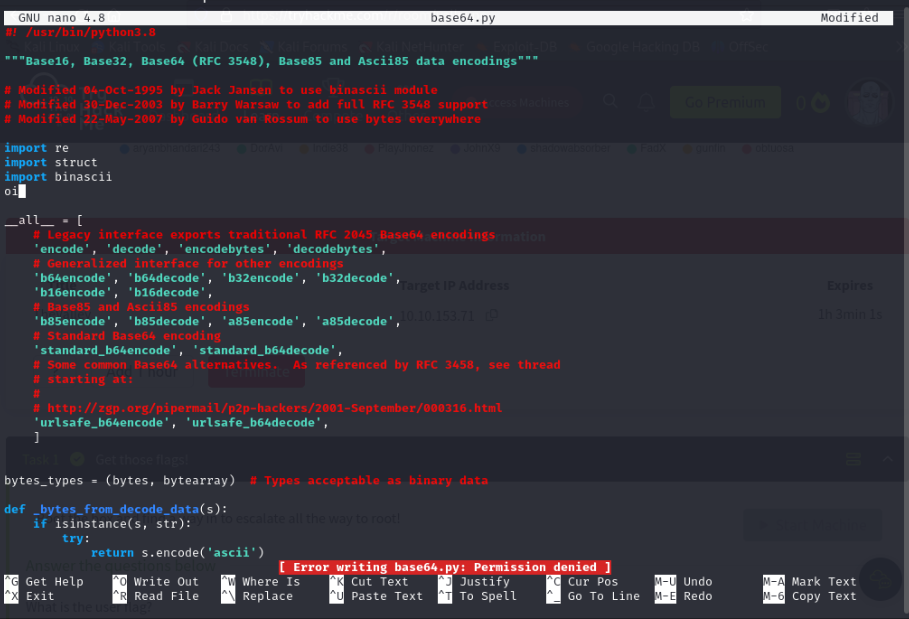Click the 'a85decode' string entry
The height and width of the screenshot is (619, 909).
tap(355, 322)
